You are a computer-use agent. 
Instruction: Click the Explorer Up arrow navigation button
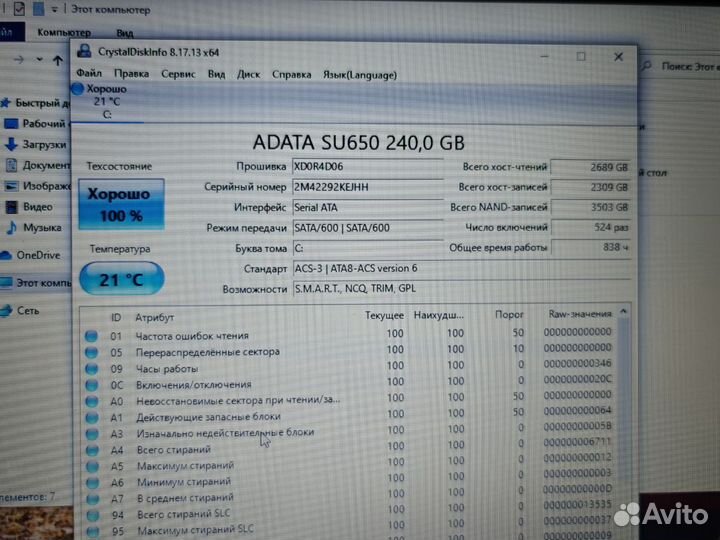pos(58,60)
